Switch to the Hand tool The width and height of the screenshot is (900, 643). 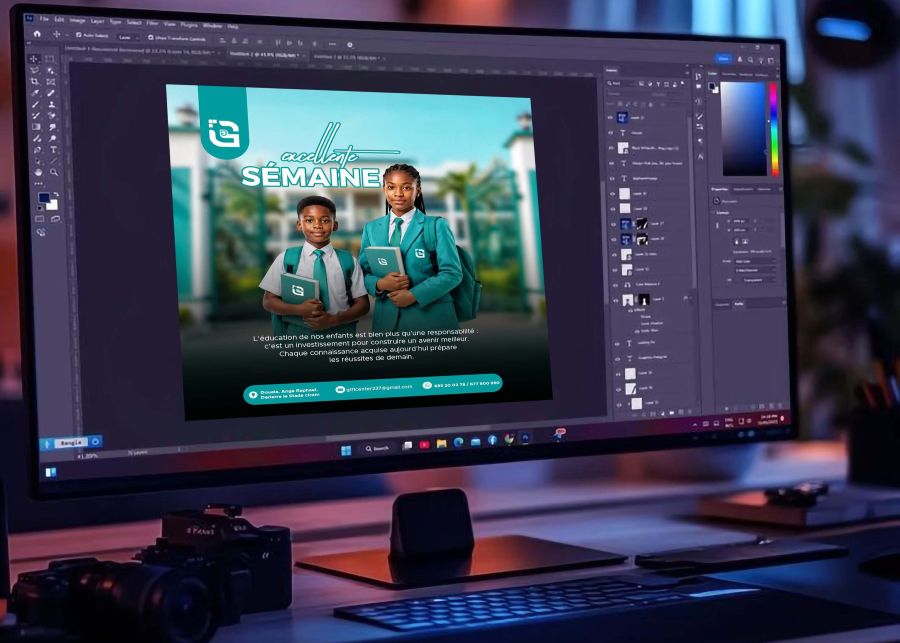(x=38, y=172)
